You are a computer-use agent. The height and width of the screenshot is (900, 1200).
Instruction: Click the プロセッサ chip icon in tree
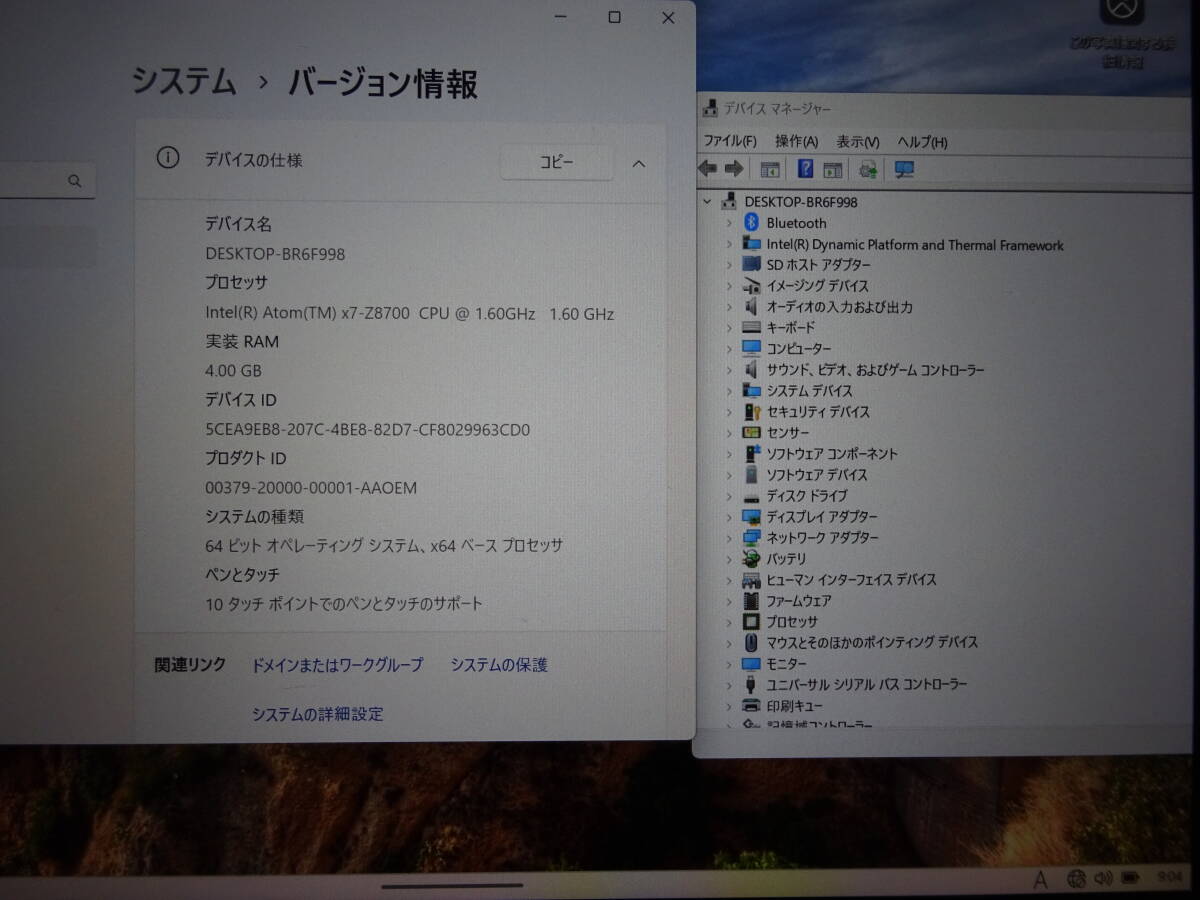click(752, 622)
